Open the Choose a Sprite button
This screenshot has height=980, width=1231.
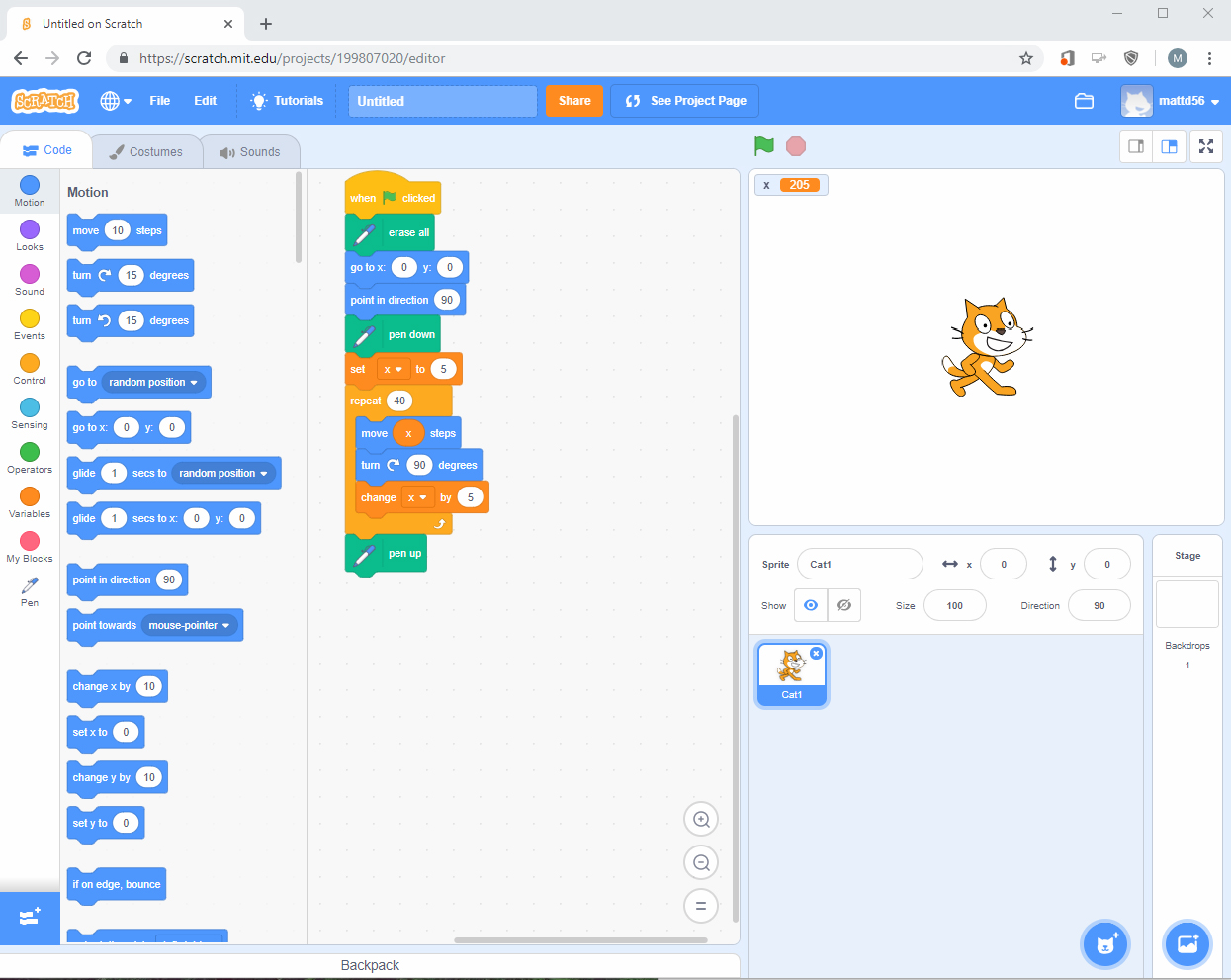point(1105,944)
